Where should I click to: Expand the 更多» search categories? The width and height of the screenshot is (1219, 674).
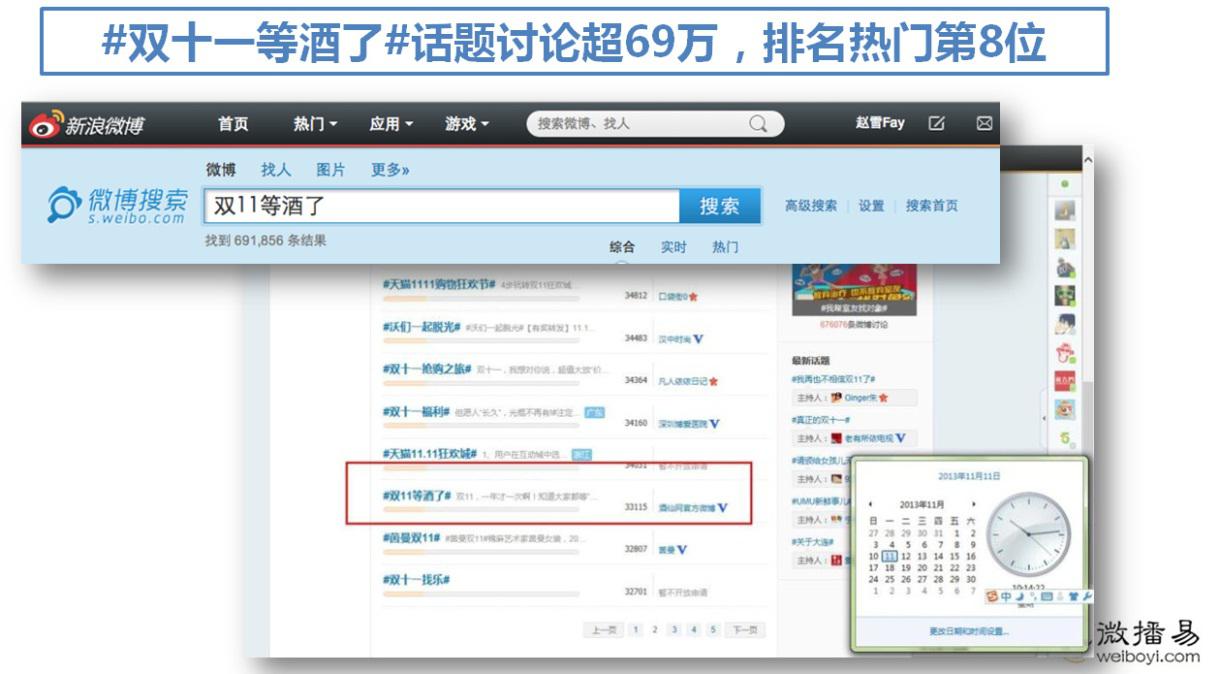click(x=390, y=170)
